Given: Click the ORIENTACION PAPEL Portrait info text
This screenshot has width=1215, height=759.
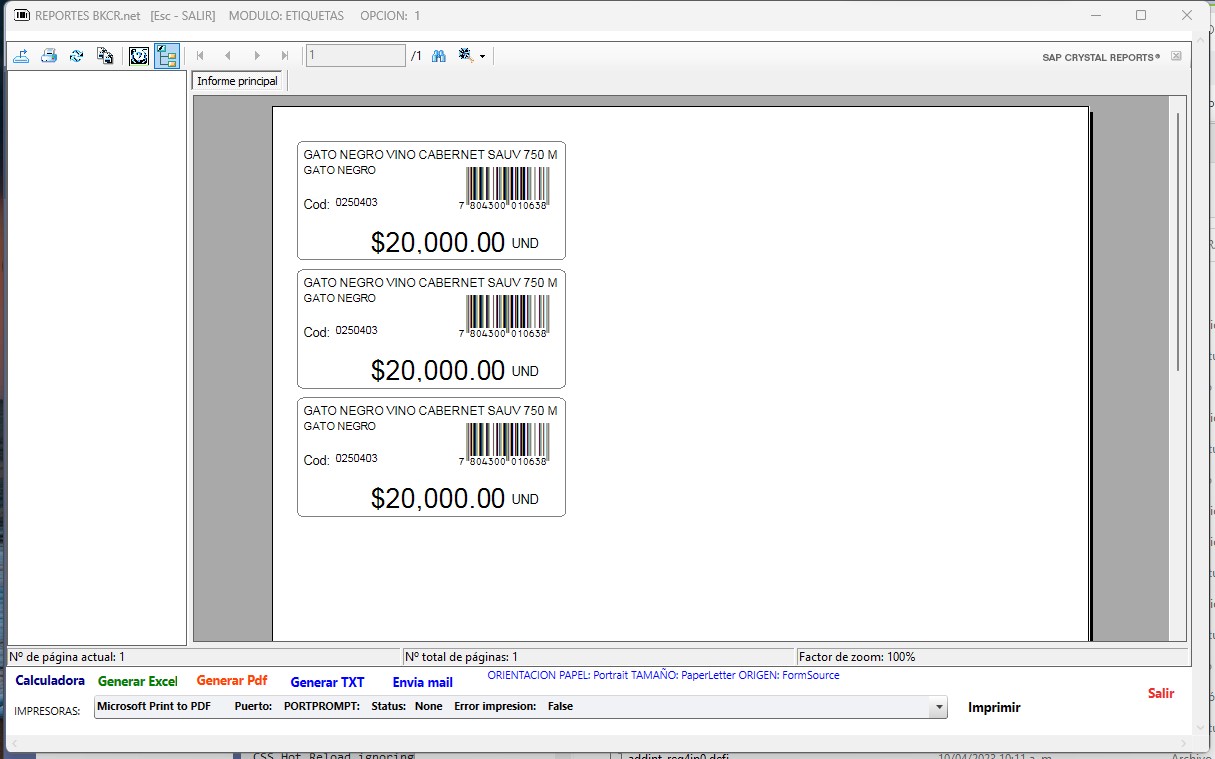Looking at the screenshot, I should coord(663,675).
